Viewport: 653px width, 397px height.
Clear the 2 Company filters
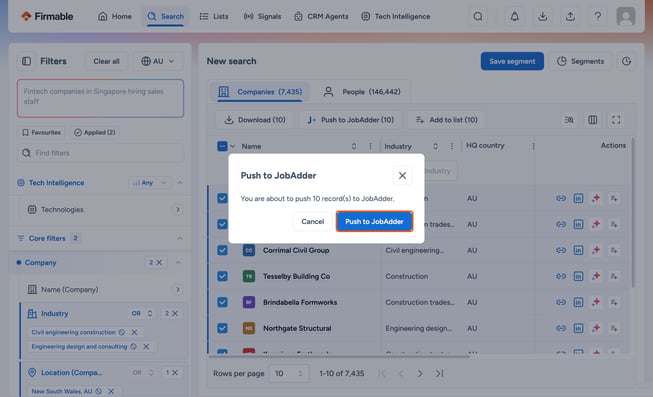(x=155, y=262)
